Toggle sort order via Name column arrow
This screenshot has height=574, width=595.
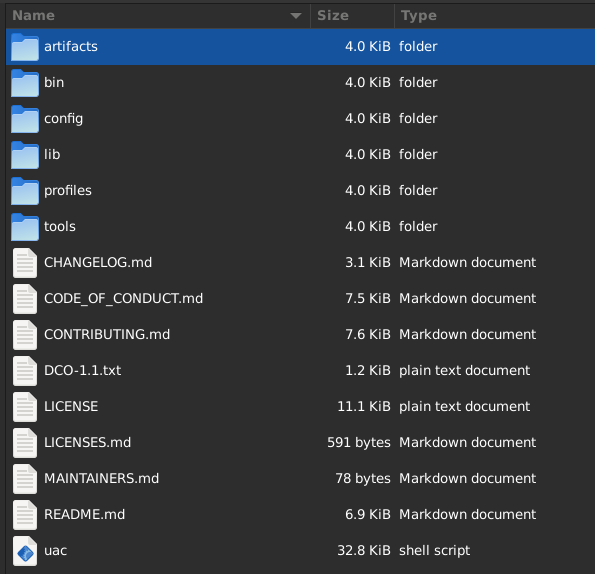(x=296, y=16)
